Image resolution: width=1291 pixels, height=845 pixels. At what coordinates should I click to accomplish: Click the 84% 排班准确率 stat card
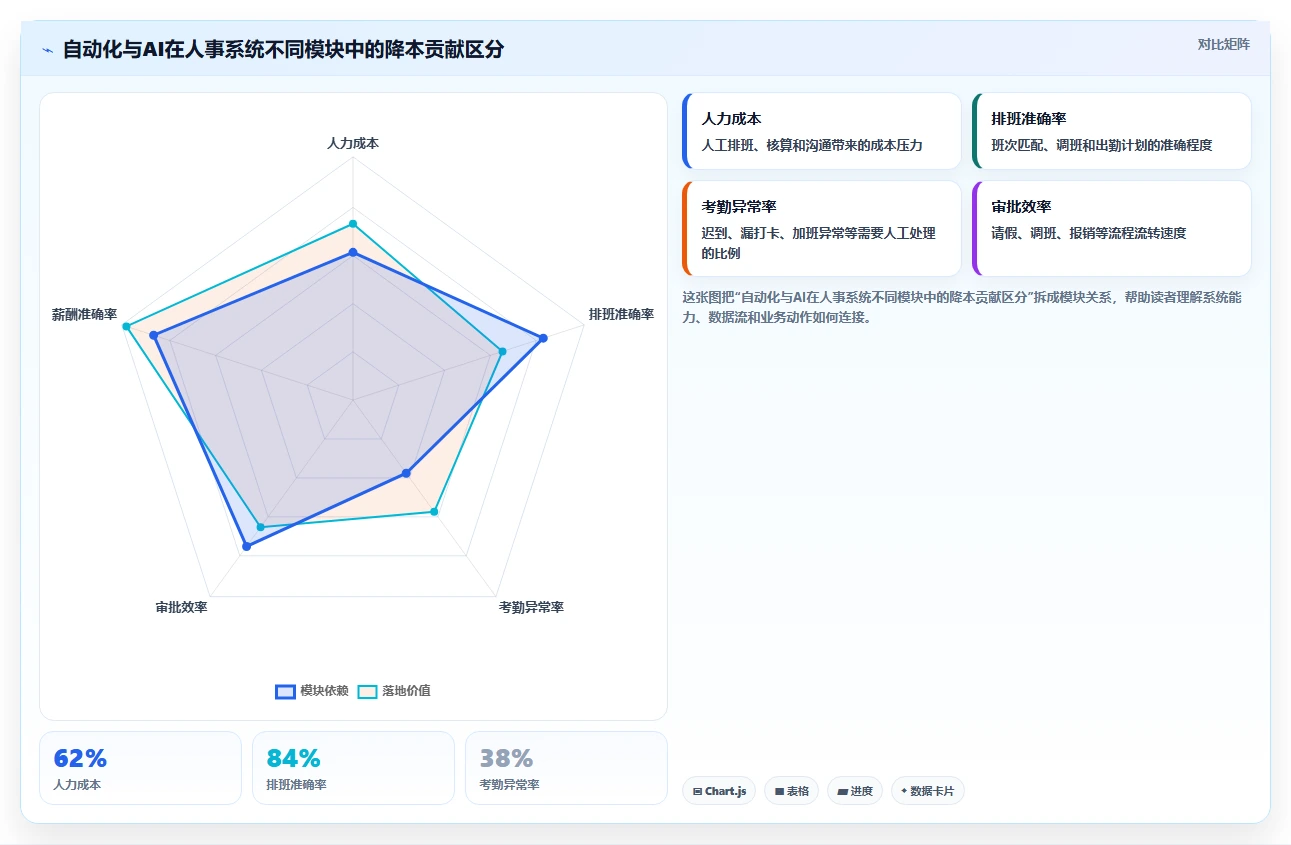[x=353, y=768]
